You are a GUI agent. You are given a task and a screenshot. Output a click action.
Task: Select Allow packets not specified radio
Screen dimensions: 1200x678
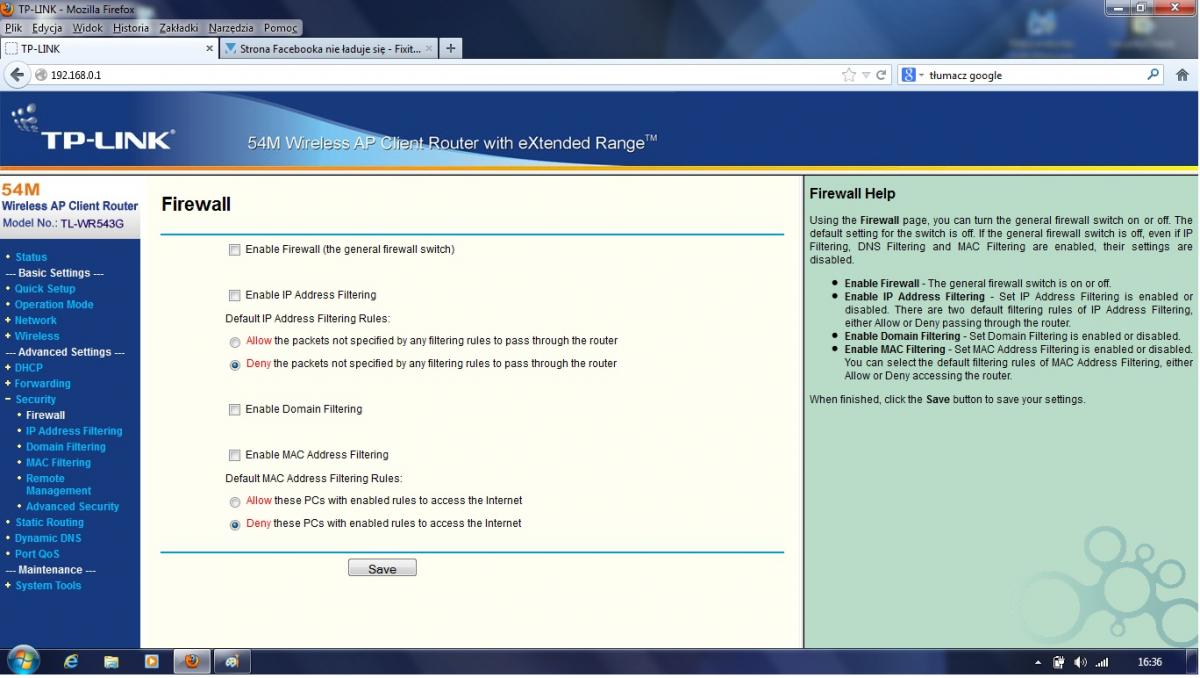tap(235, 342)
